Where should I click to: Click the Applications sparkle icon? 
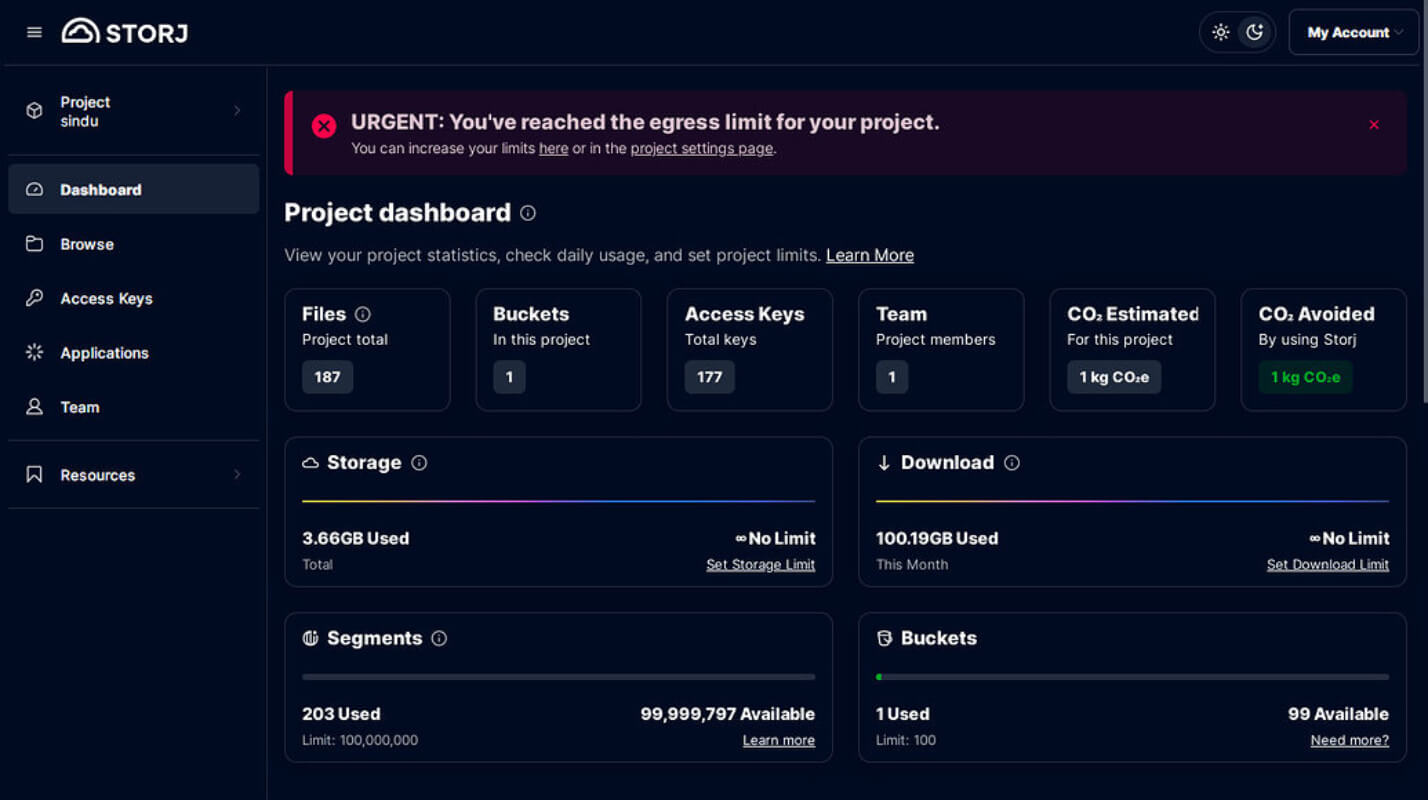tap(34, 352)
